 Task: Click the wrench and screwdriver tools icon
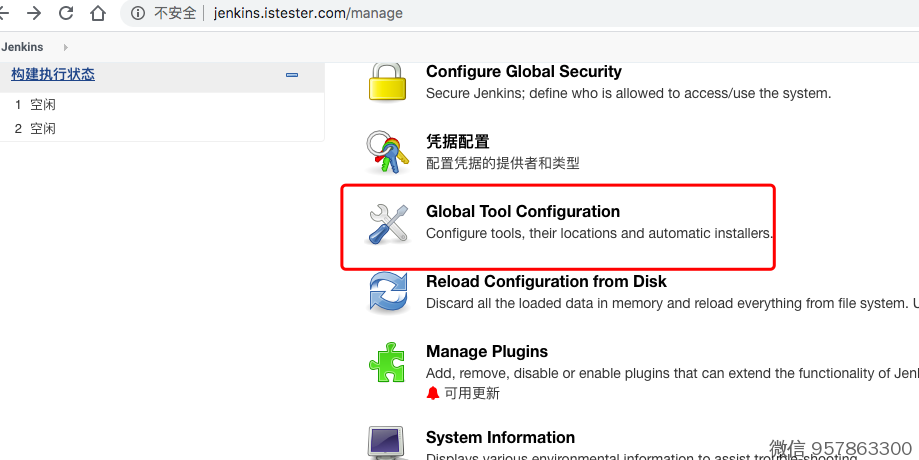pyautogui.click(x=388, y=223)
